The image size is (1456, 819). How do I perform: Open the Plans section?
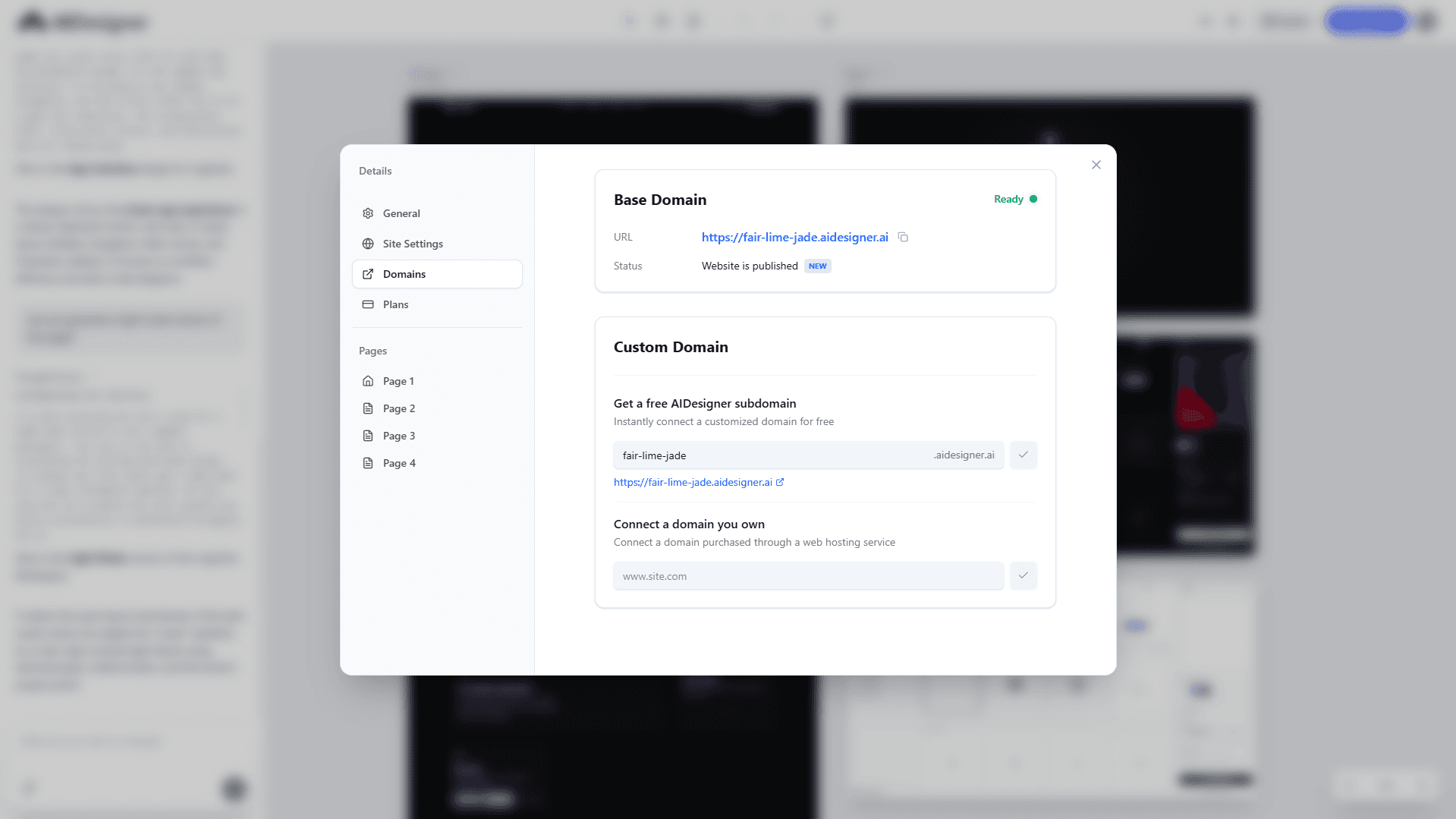(x=395, y=304)
